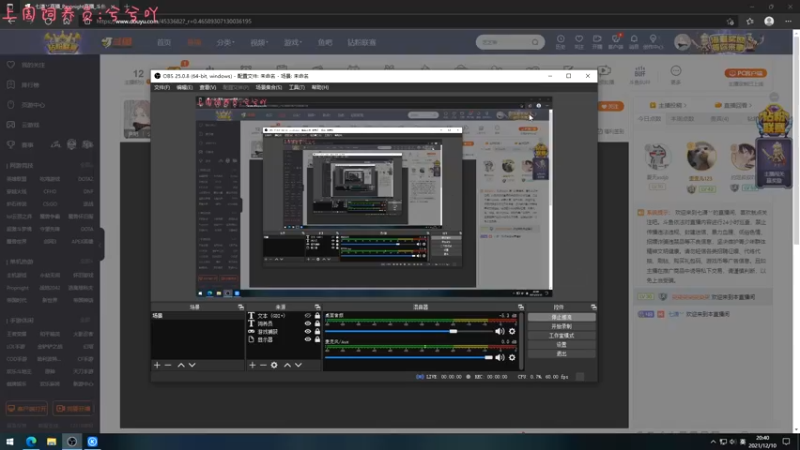This screenshot has height=450, width=800.
Task: Undock the Audio Mixer panel
Action: [520, 307]
